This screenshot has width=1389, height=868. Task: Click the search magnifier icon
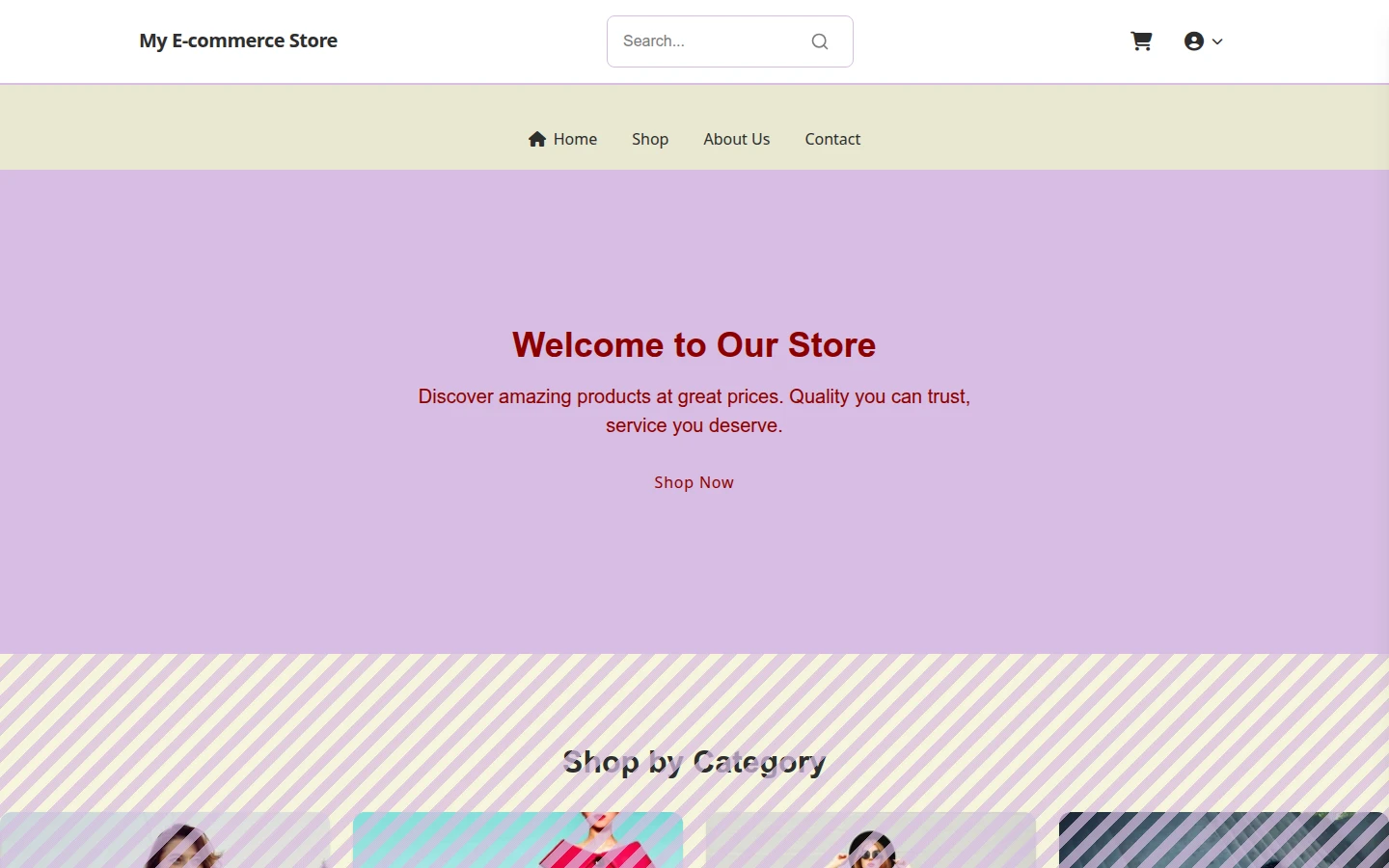(820, 41)
